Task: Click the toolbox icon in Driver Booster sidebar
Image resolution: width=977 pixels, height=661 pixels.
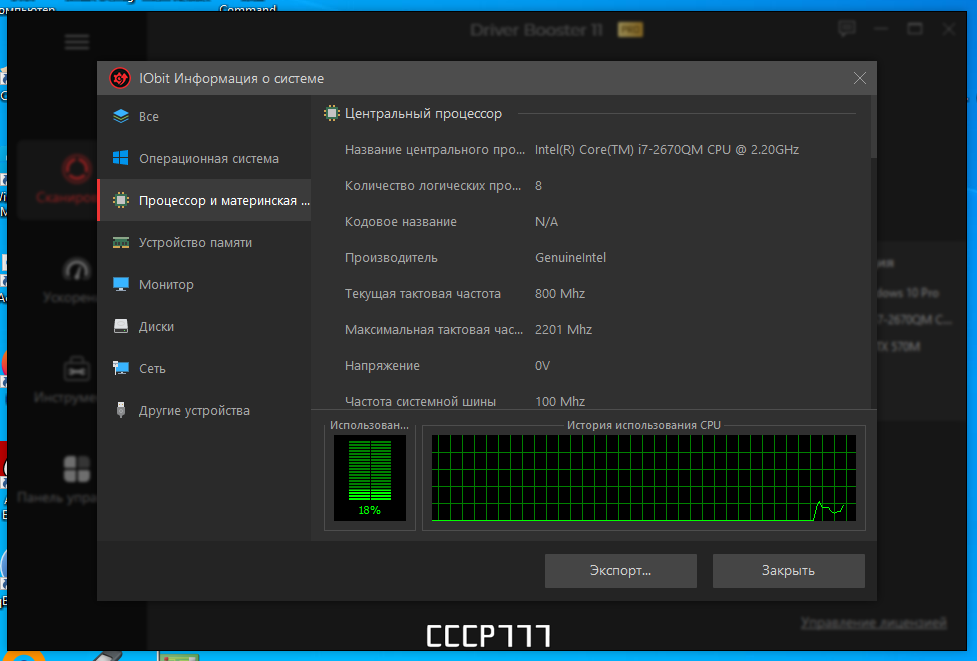Action: (x=77, y=369)
